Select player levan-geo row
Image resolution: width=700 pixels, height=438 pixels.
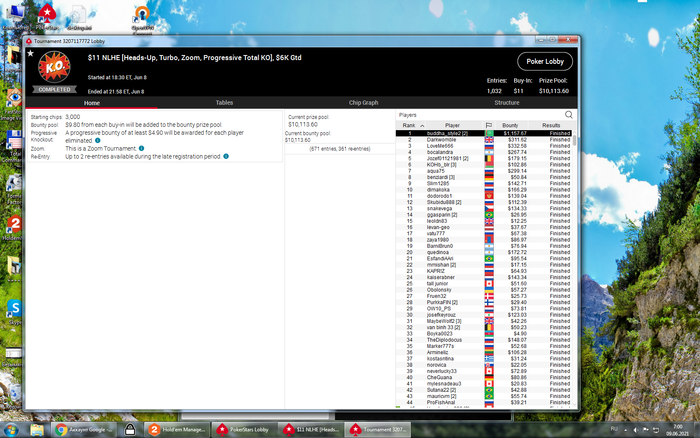click(x=483, y=227)
